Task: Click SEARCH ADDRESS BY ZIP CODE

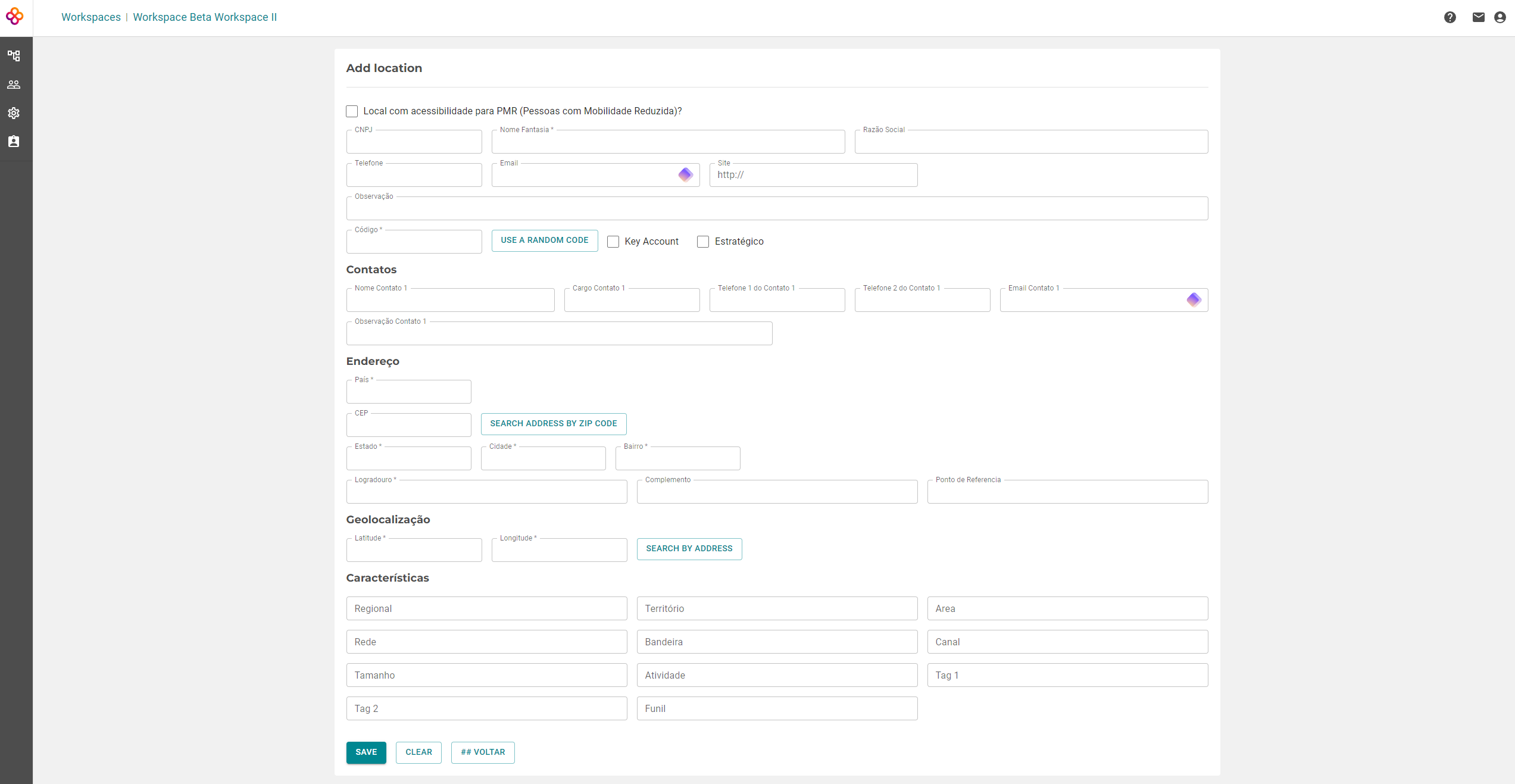Action: (x=553, y=424)
